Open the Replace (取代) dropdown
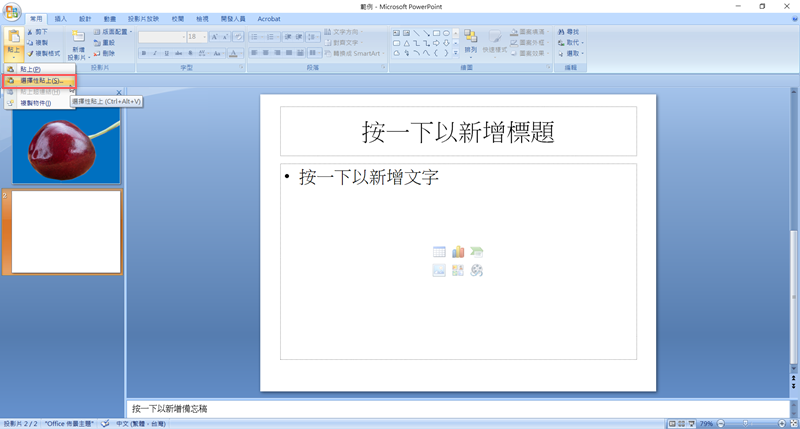Image resolution: width=800 pixels, height=429 pixels. click(570, 42)
